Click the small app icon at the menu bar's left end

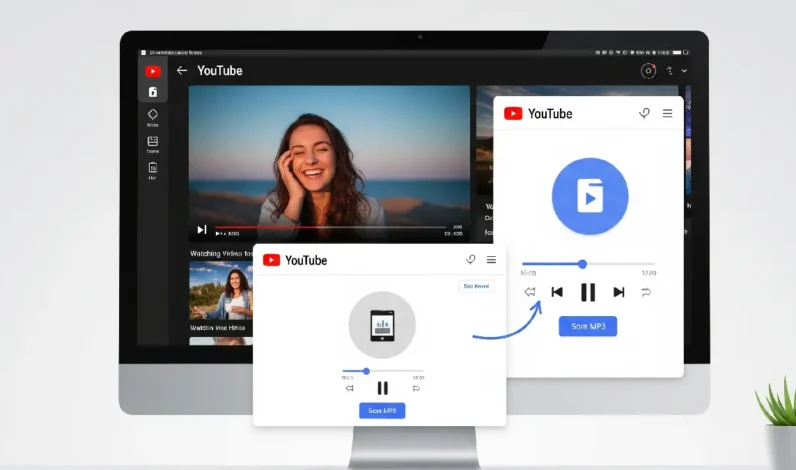(144, 52)
